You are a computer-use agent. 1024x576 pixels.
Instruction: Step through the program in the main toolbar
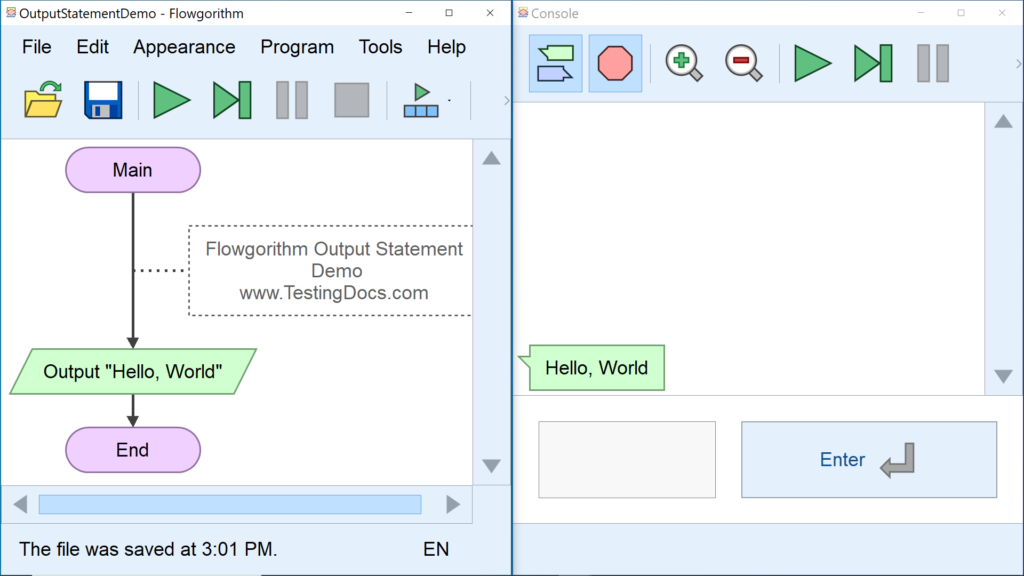pyautogui.click(x=231, y=100)
